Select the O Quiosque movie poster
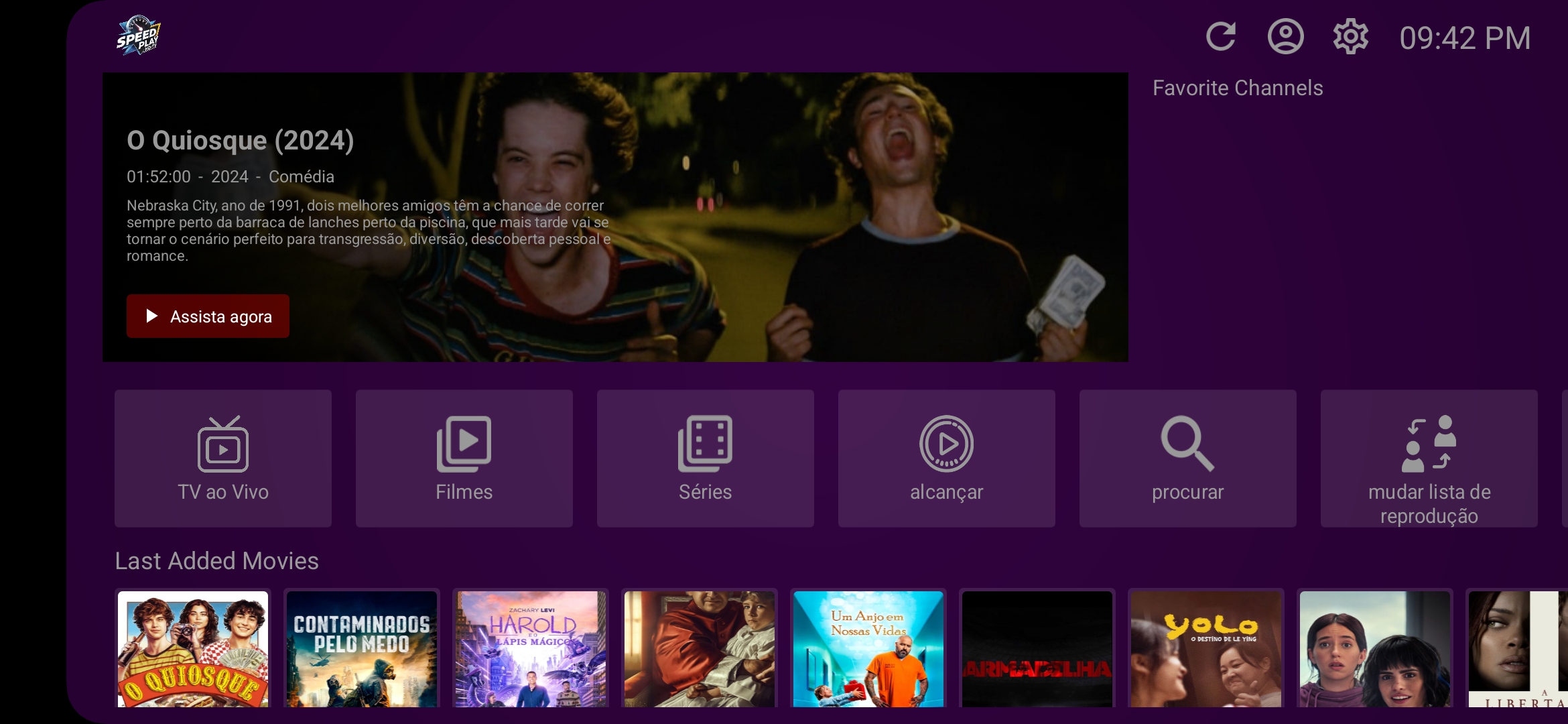 pyautogui.click(x=193, y=649)
